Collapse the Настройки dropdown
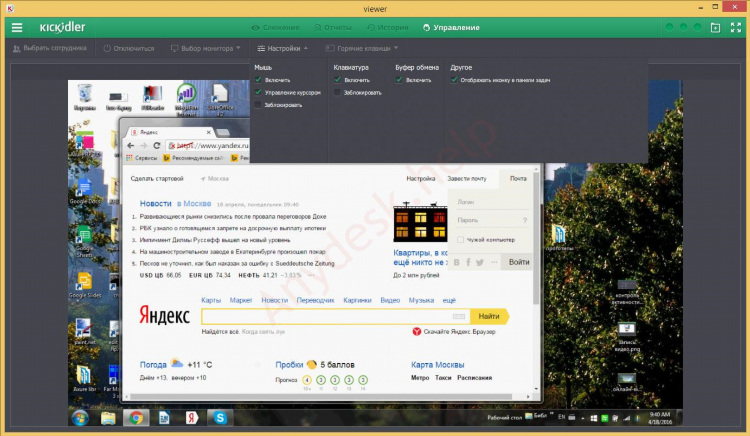The image size is (750, 436). [x=282, y=48]
